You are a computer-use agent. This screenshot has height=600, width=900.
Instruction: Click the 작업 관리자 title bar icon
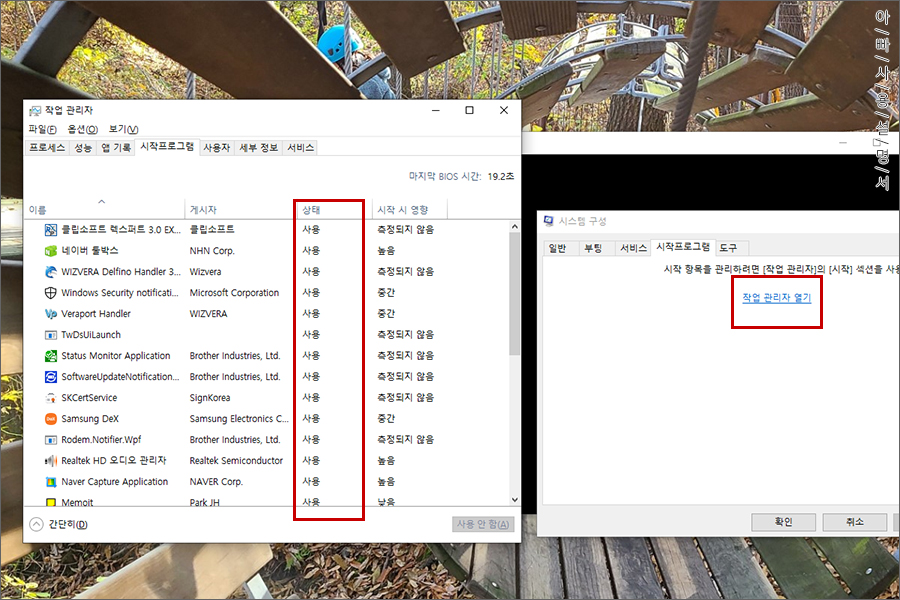(x=36, y=110)
